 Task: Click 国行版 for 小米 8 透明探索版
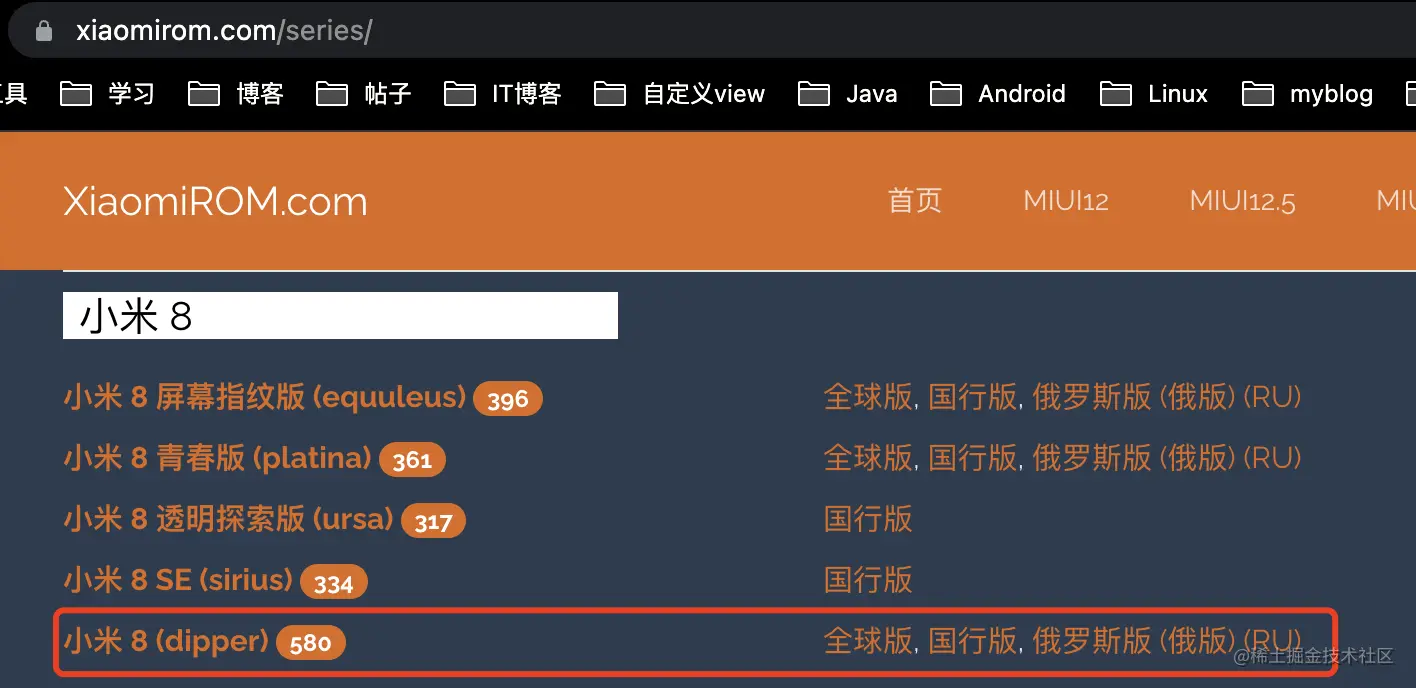point(867,519)
